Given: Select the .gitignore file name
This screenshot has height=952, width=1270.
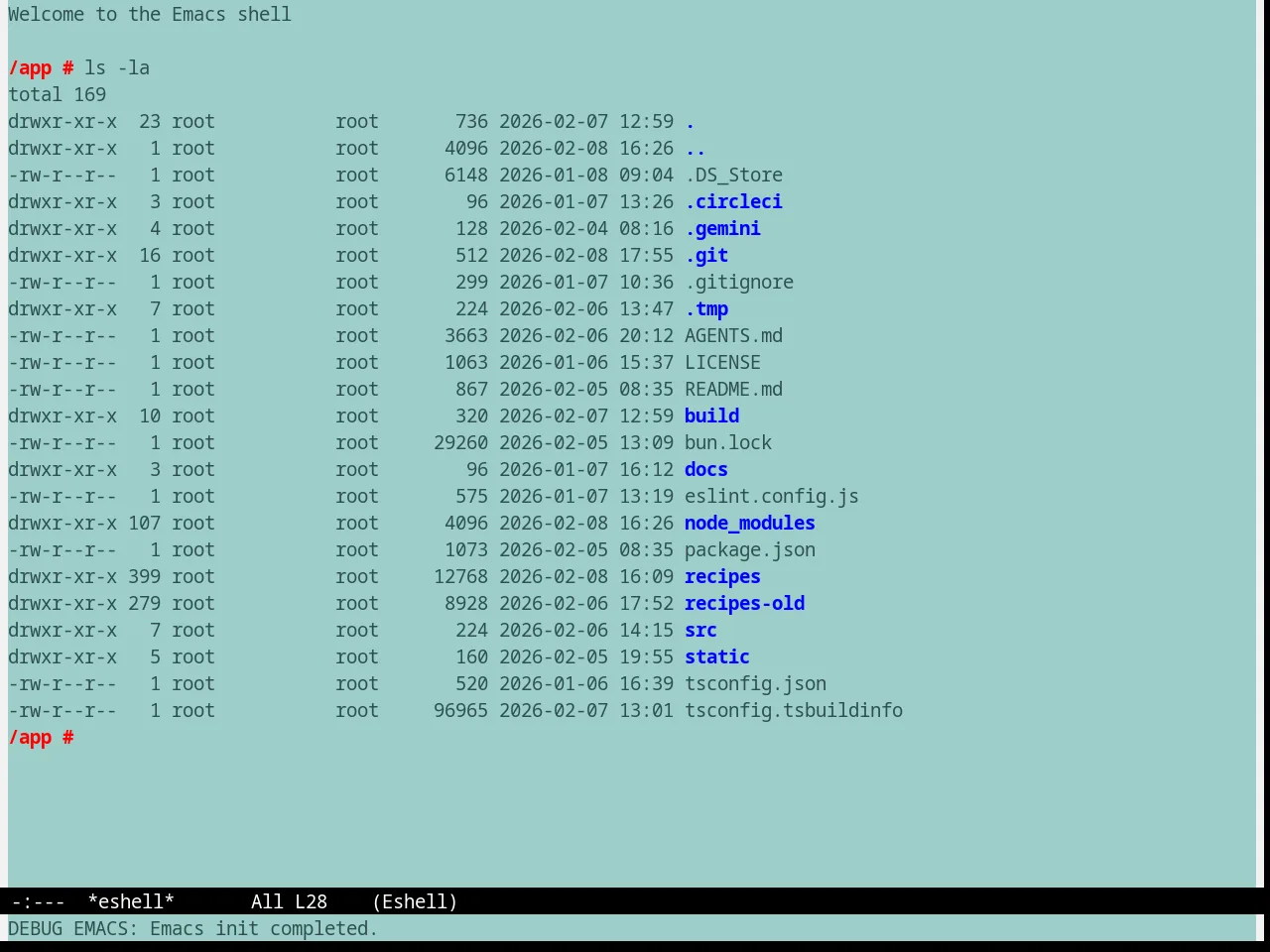Looking at the screenshot, I should 739,283.
